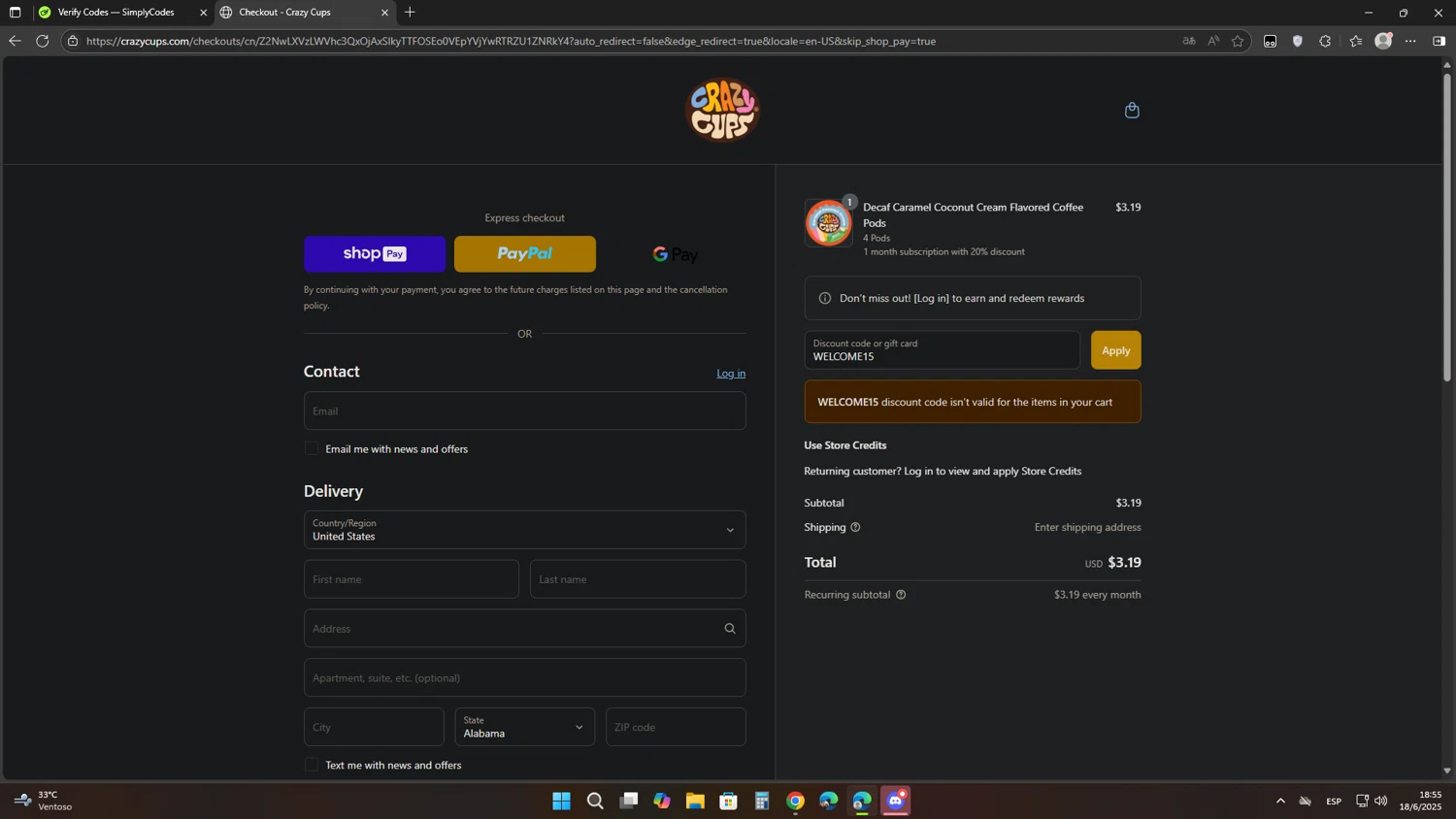Open Microsoft Store from taskbar
Image resolution: width=1456 pixels, height=819 pixels.
pos(728,801)
